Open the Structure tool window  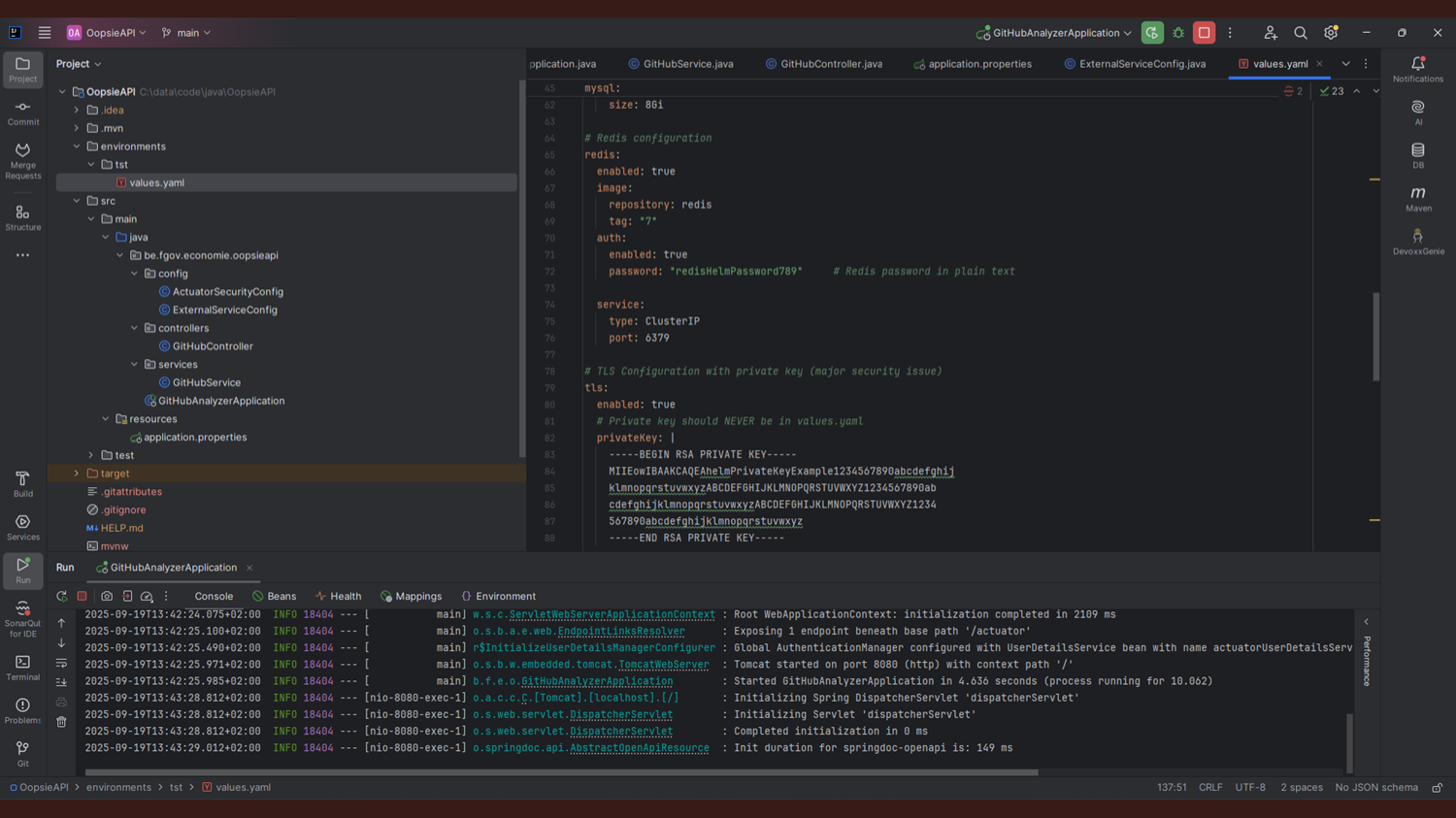coord(22,217)
